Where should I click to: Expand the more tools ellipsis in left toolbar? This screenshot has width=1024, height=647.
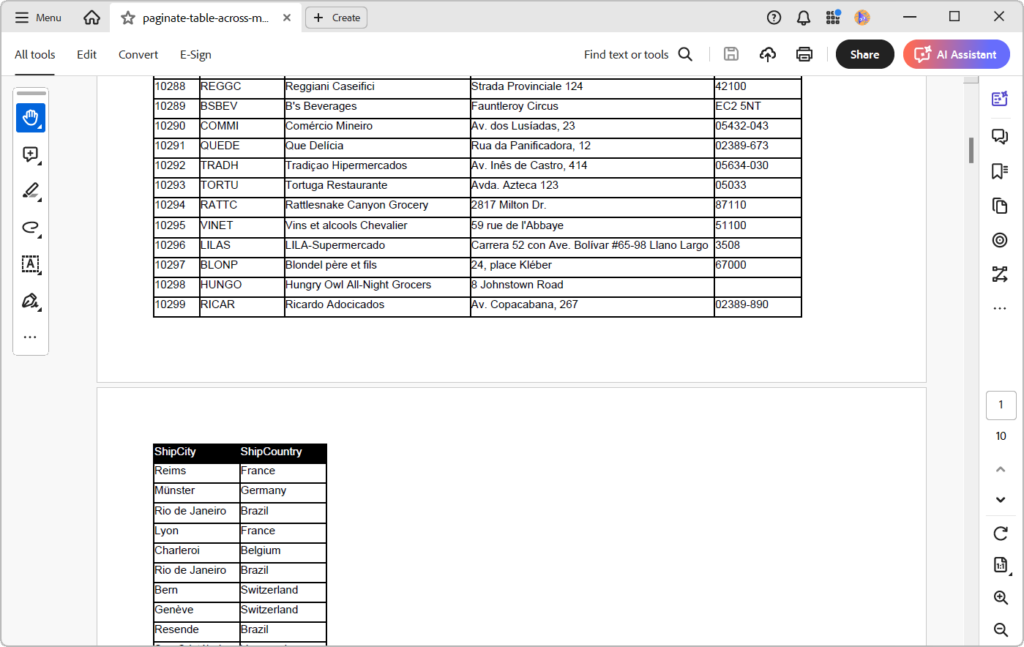(31, 337)
